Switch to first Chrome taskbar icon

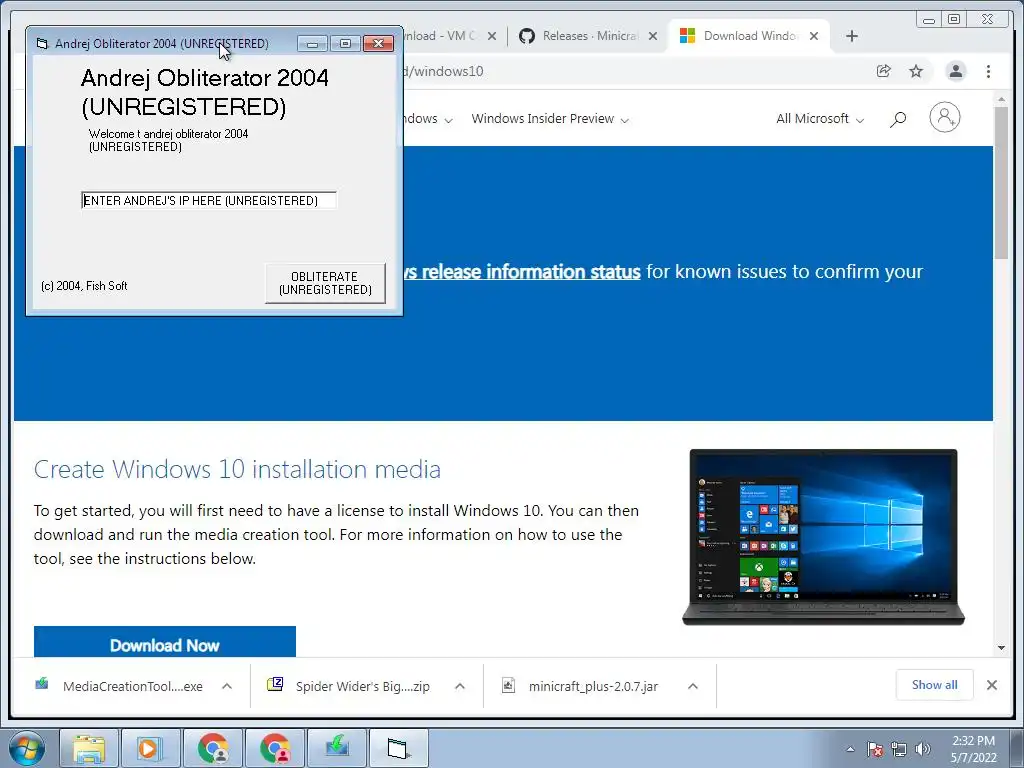click(x=213, y=748)
